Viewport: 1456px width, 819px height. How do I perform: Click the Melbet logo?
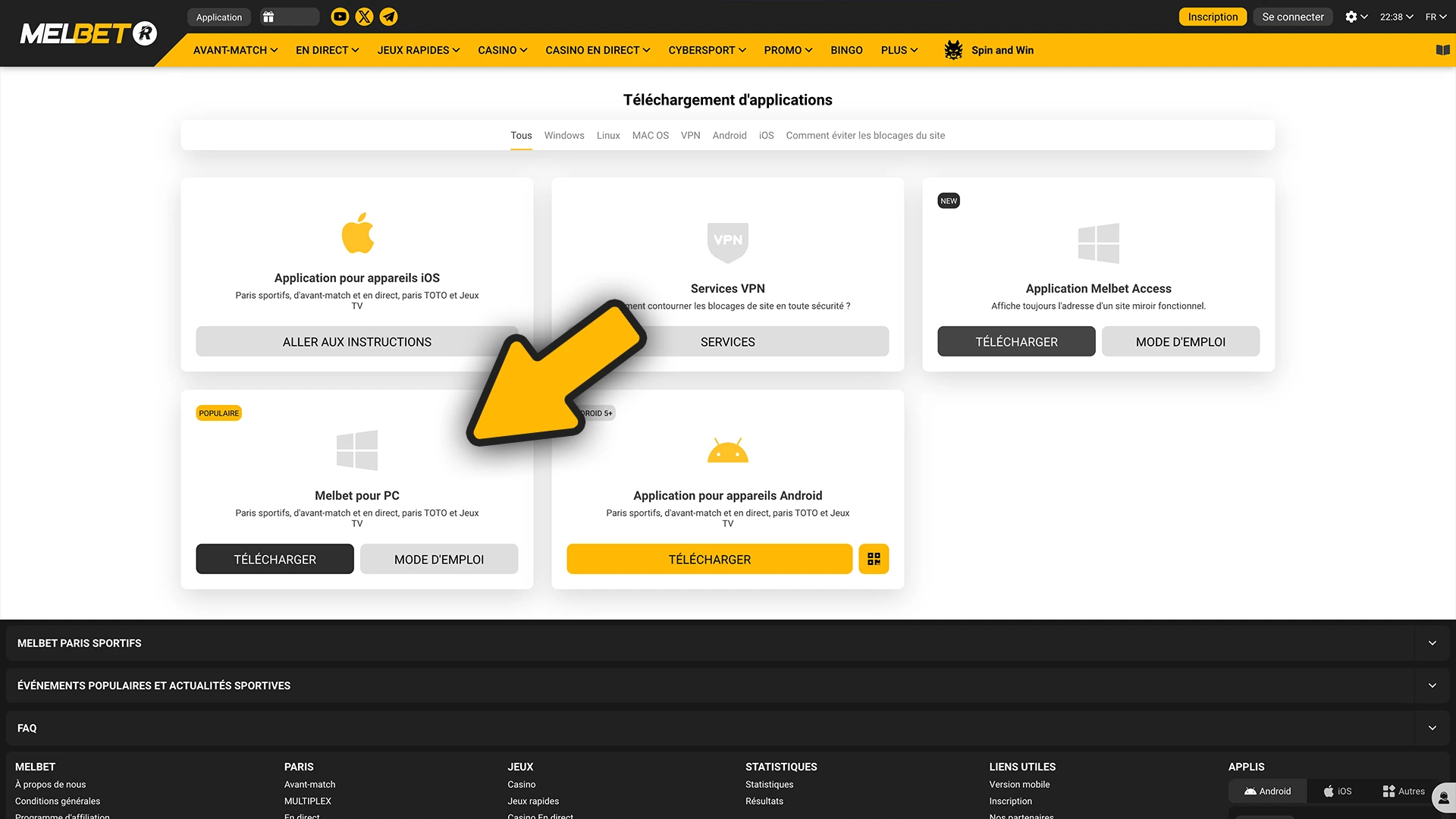pos(88,33)
